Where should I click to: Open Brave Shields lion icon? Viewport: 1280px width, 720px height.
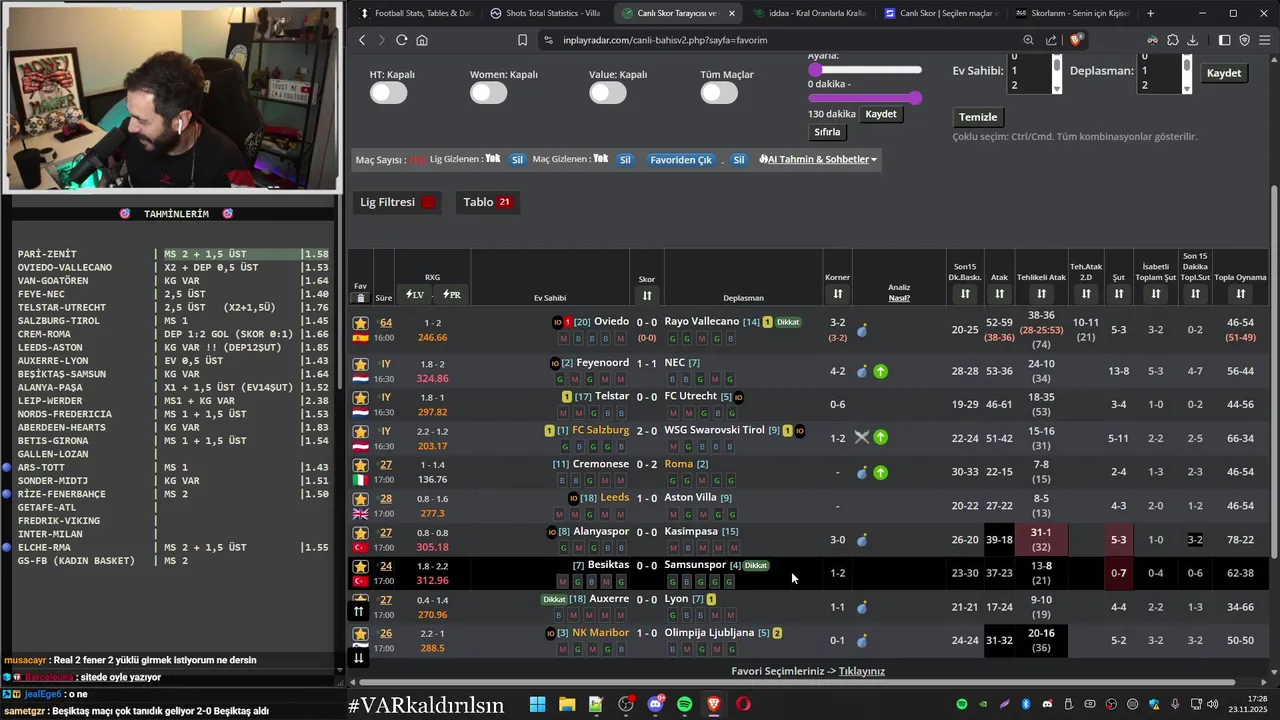coord(1076,40)
